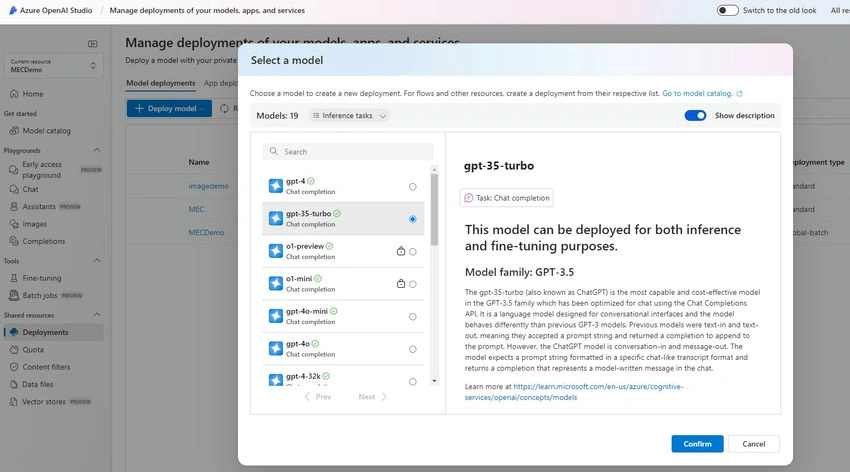
Task: Select the o1-preview radio button
Action: (413, 251)
